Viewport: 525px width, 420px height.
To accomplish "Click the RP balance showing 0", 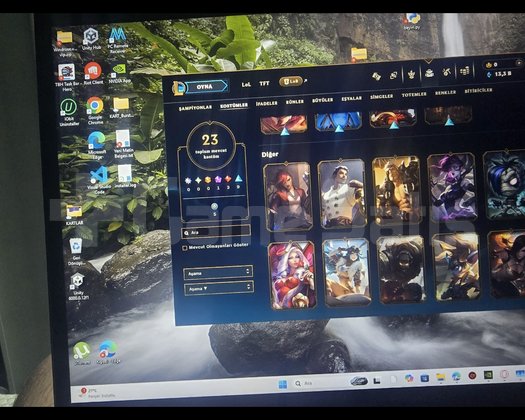I will (x=492, y=65).
